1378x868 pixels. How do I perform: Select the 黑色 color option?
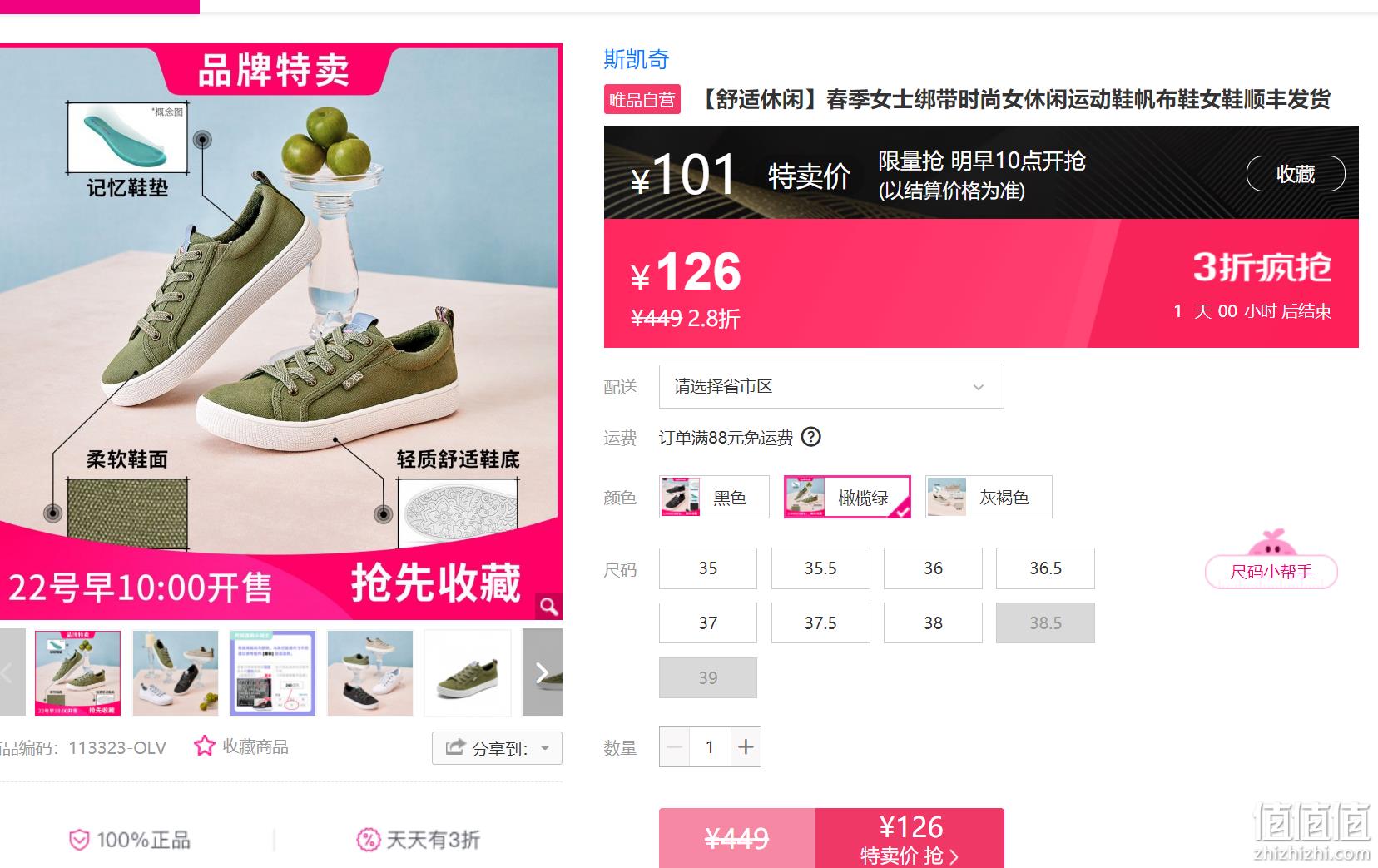point(714,497)
